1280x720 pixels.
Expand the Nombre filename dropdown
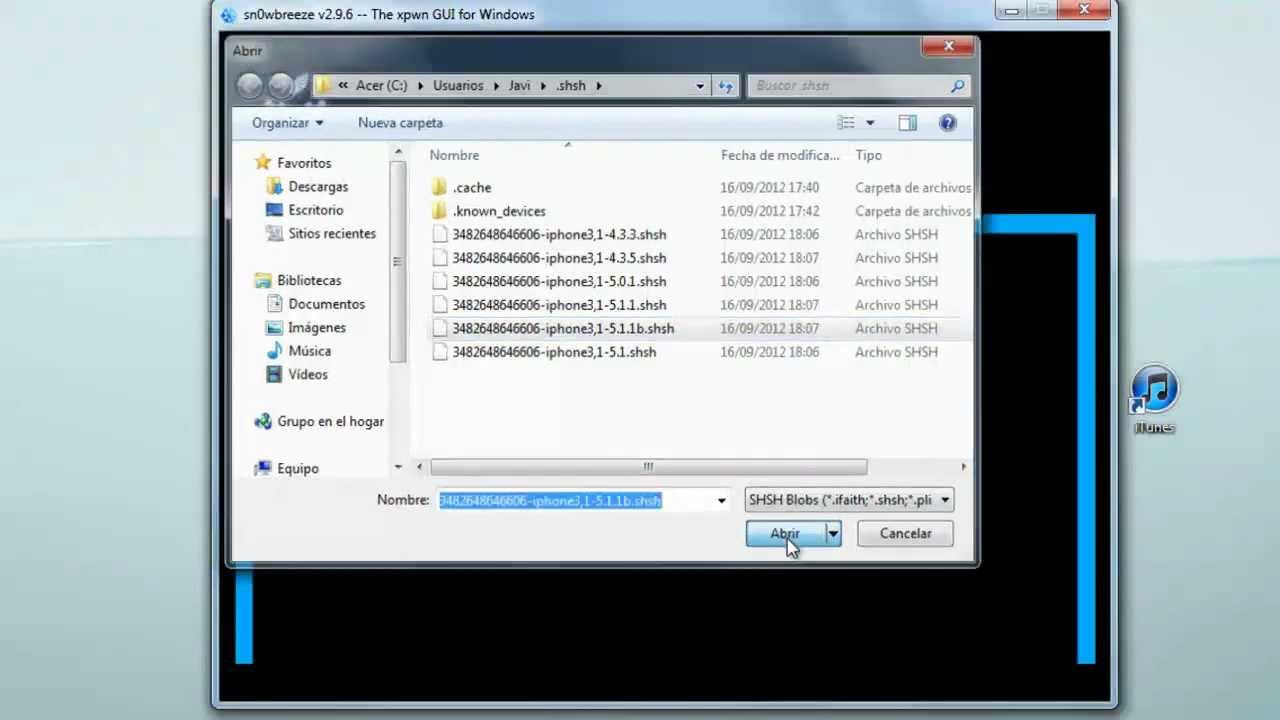click(x=722, y=500)
